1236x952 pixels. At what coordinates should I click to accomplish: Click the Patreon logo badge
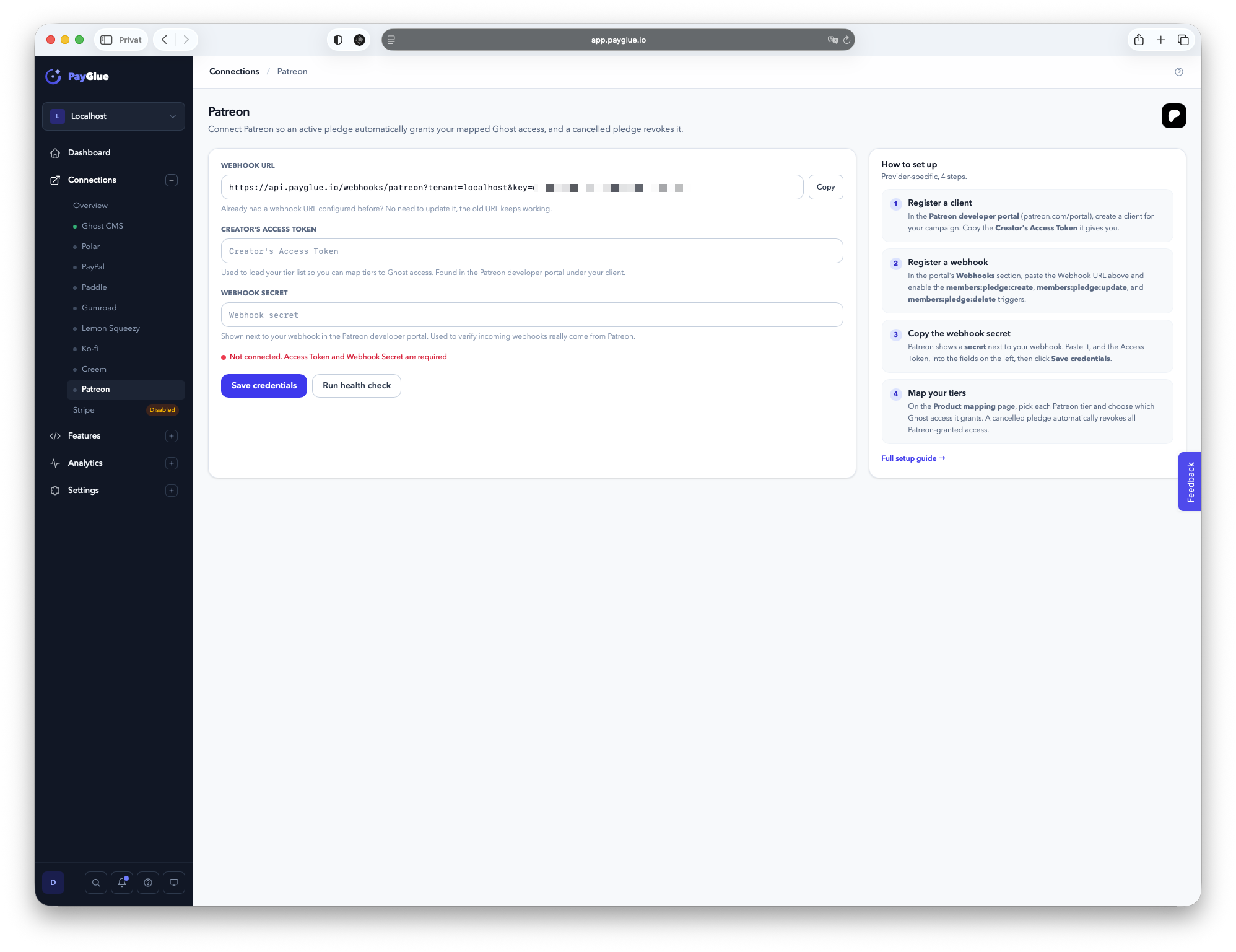[x=1174, y=116]
